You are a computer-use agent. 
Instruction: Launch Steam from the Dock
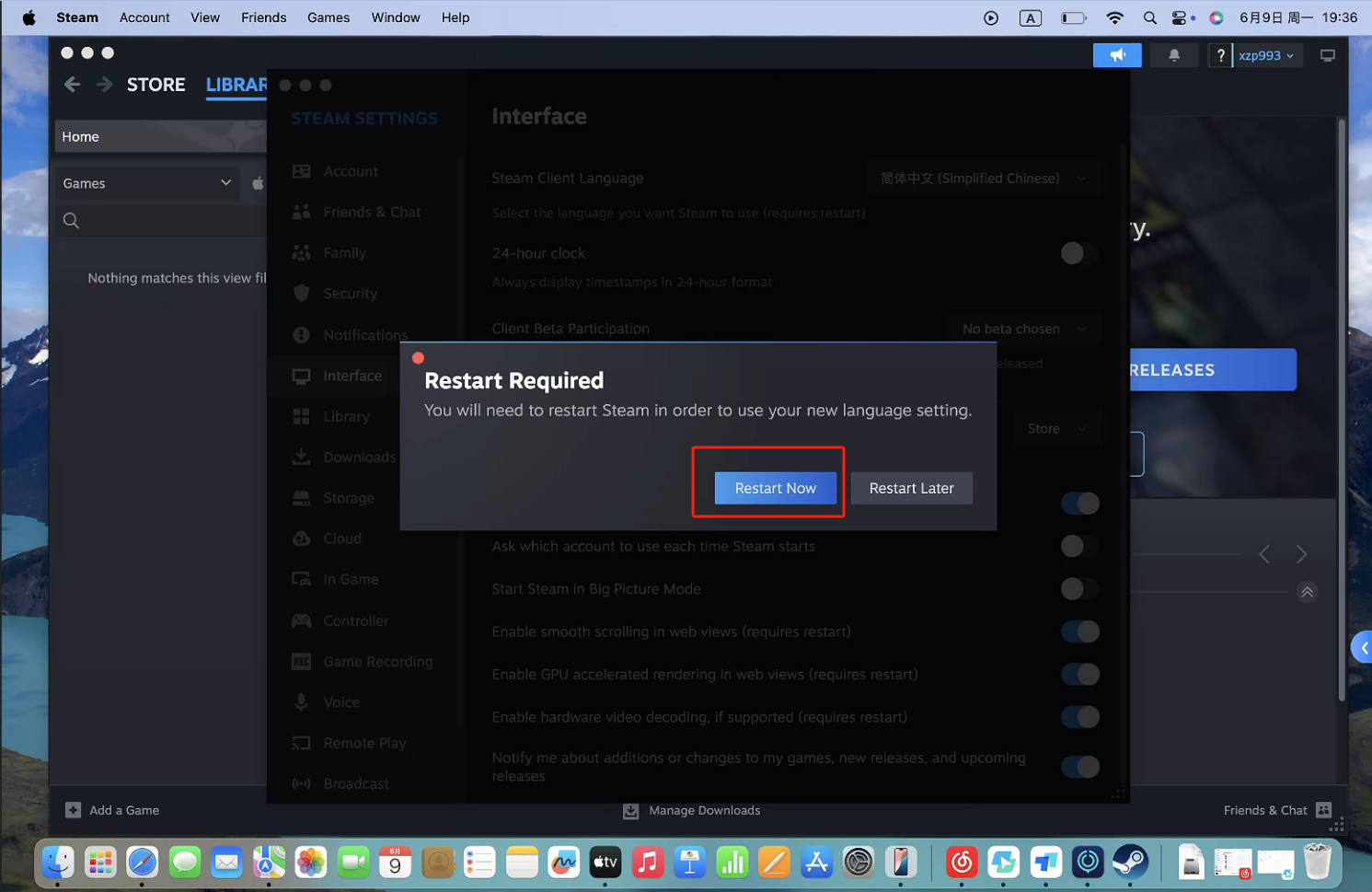[x=1130, y=863]
